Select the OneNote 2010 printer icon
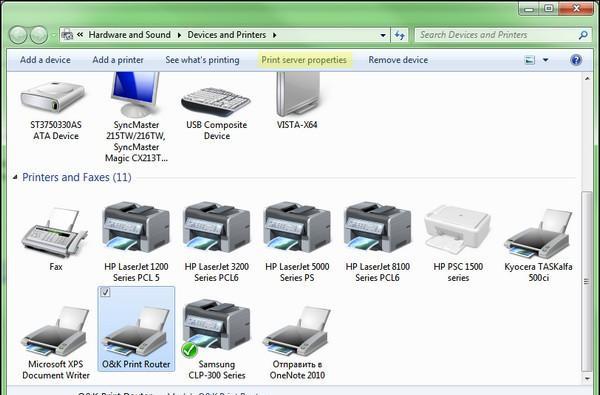The width and height of the screenshot is (600, 395). point(297,331)
